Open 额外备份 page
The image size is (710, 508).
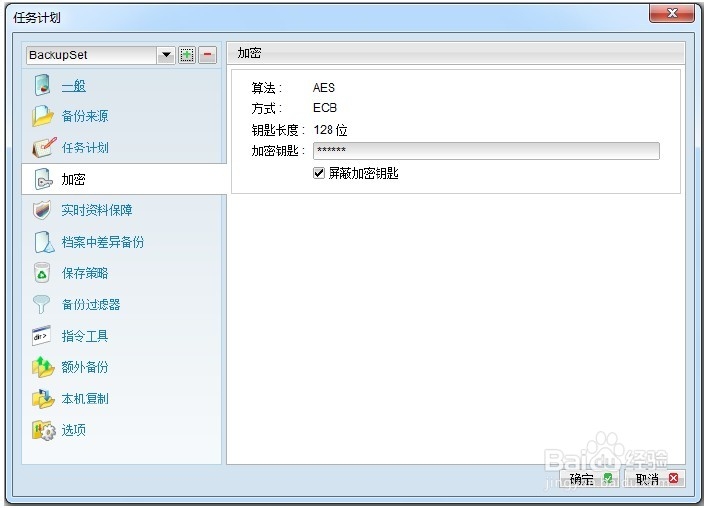coord(85,367)
